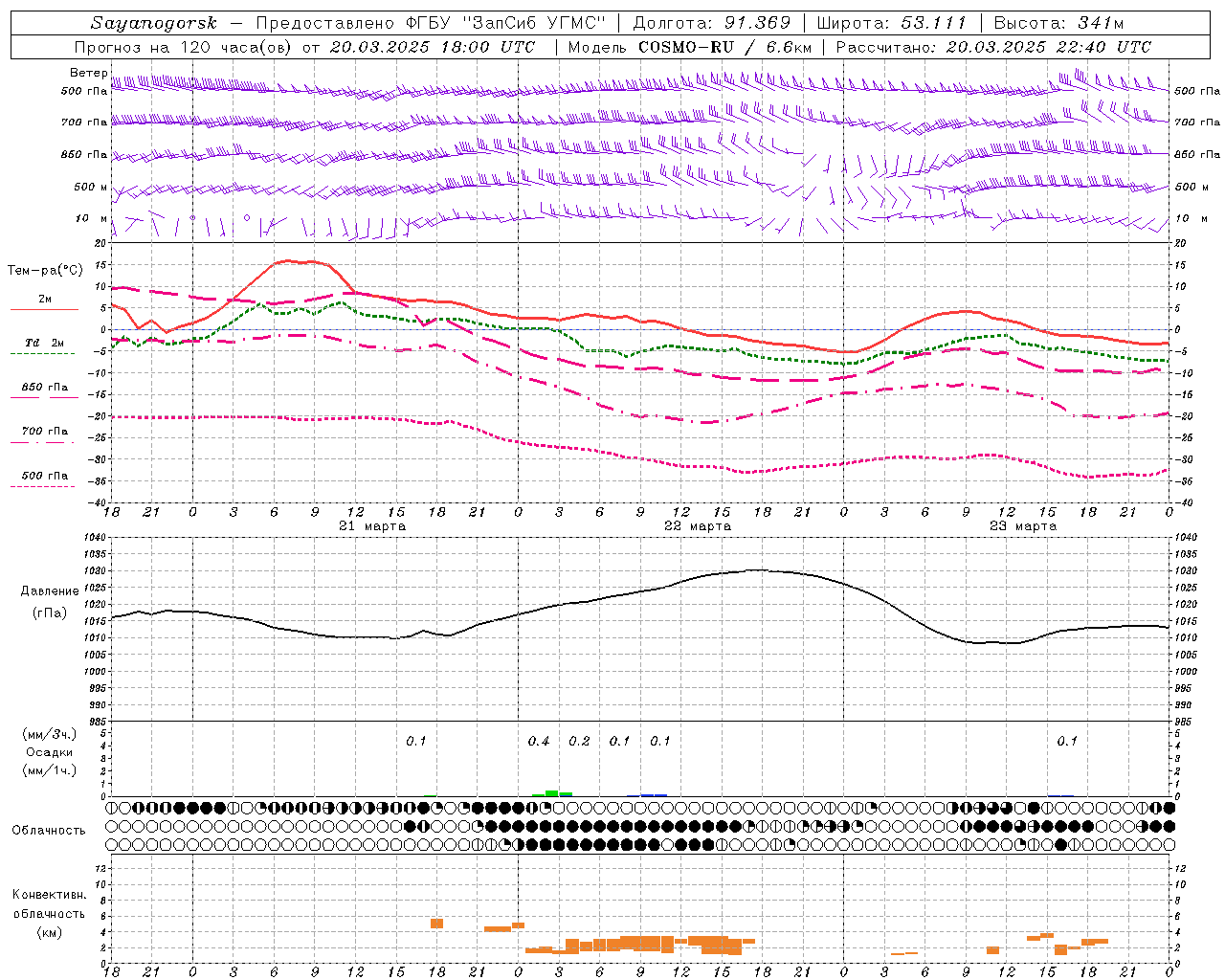1225x980 pixels.
Task: Select the 'Высота: 341м' elevation text
Action: pyautogui.click(x=1058, y=23)
